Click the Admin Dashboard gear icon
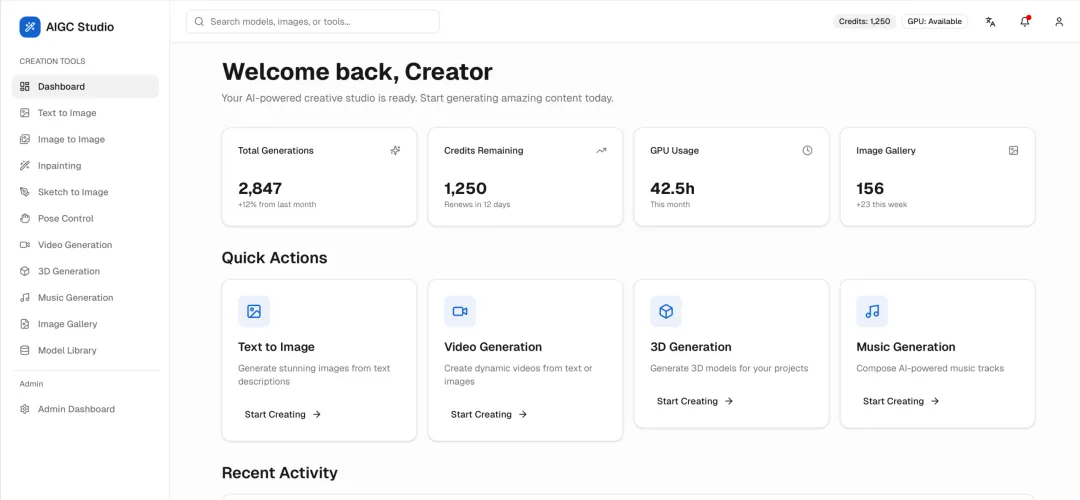 click(x=25, y=409)
